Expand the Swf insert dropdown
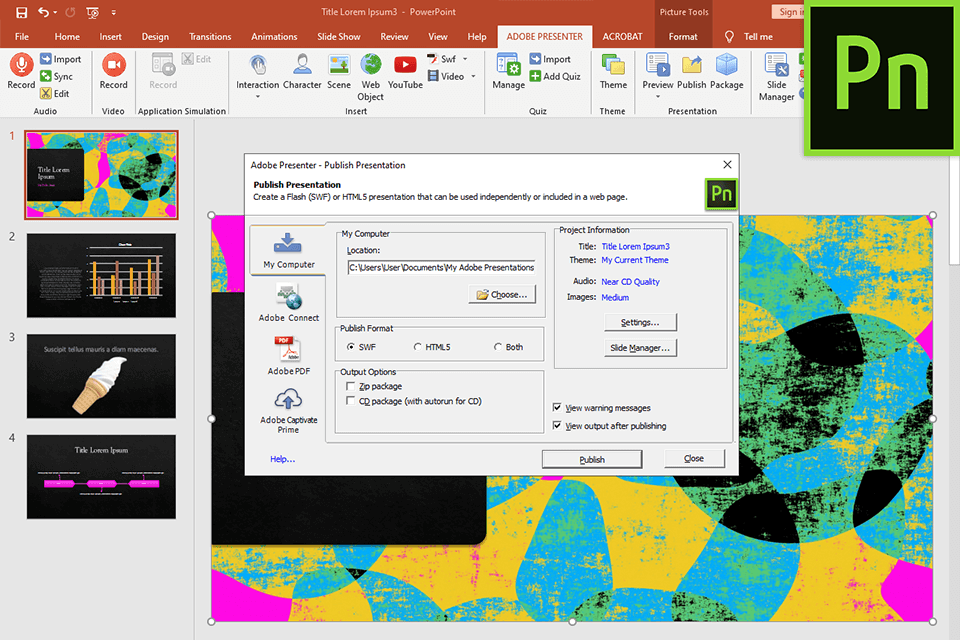Image resolution: width=960 pixels, height=640 pixels. point(465,59)
